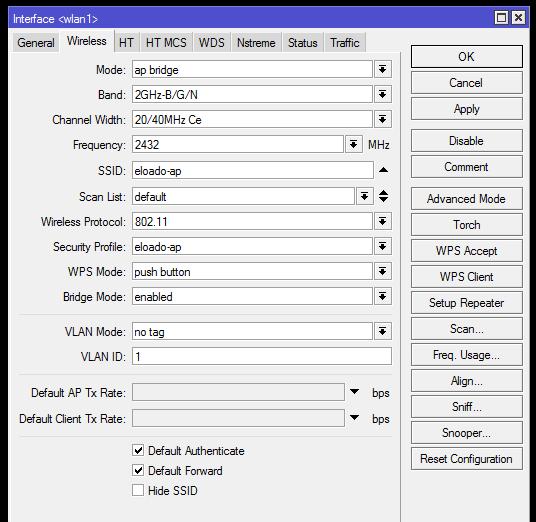
Task: Click the WPS Mode push button field
Action: pyautogui.click(x=252, y=271)
